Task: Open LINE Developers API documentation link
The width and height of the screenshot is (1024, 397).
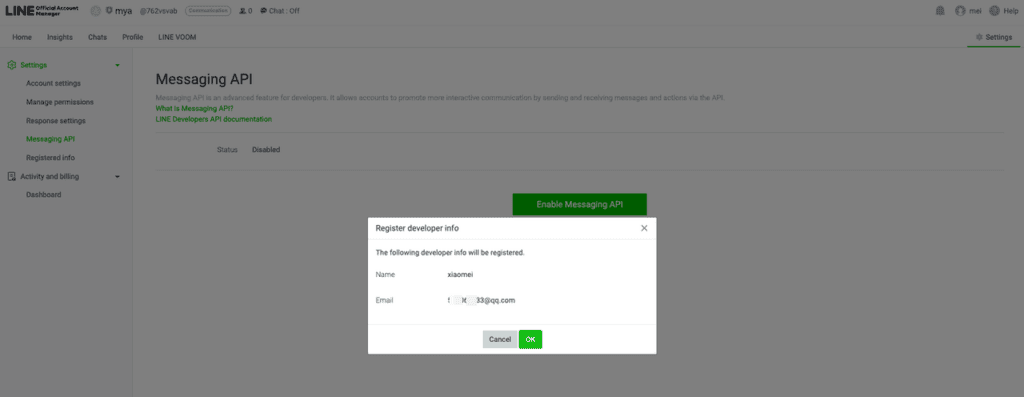Action: coord(214,119)
